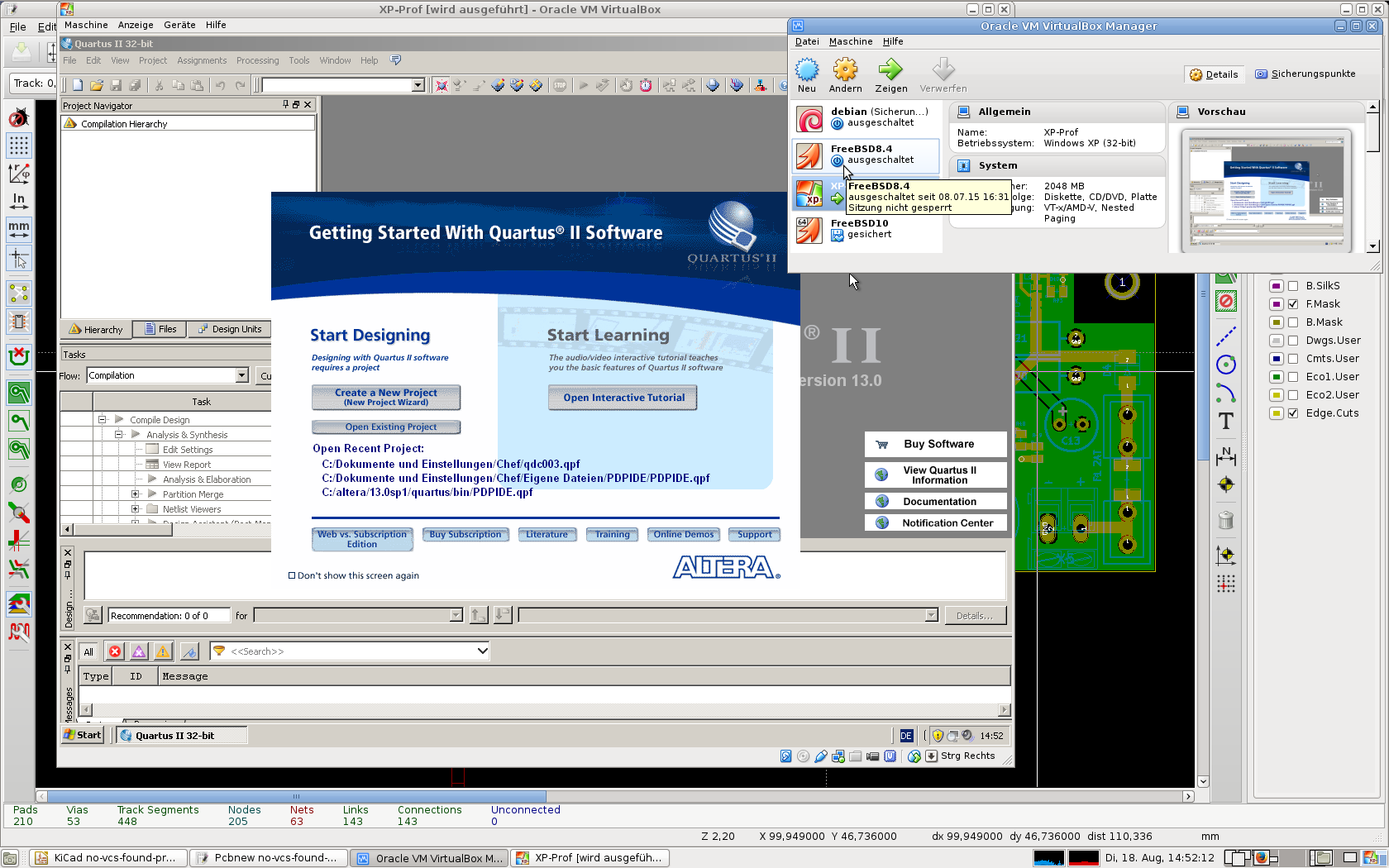1389x868 pixels.
Task: Click Open Existing Project button
Action: 386,427
